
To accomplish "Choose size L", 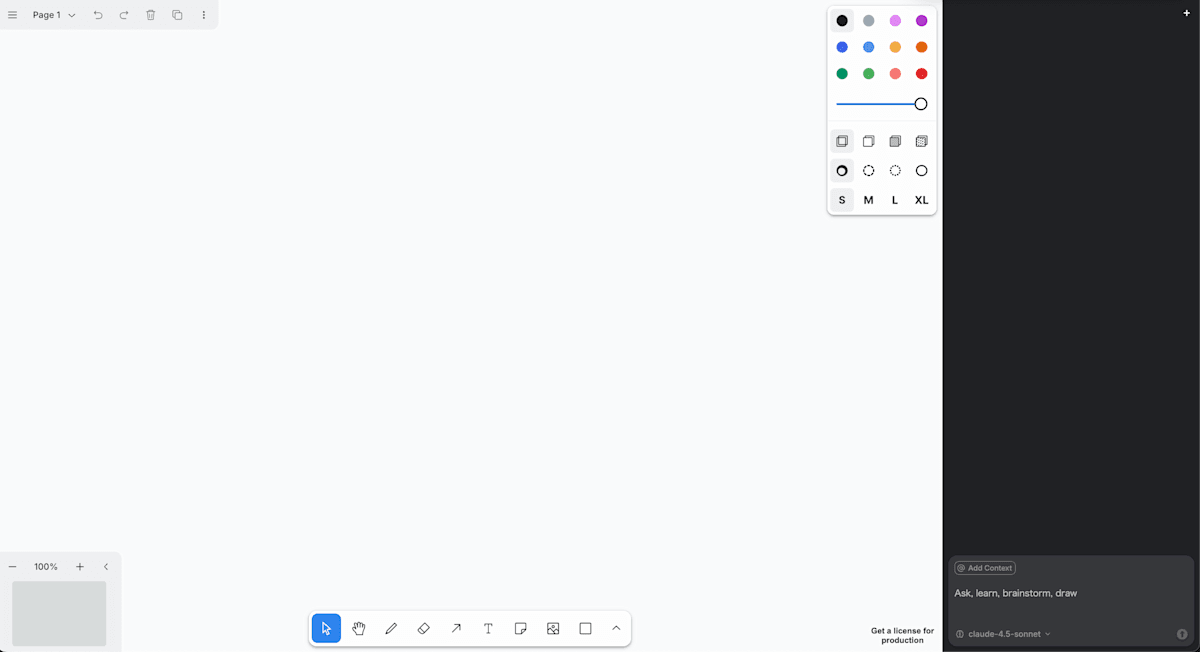I will 895,200.
